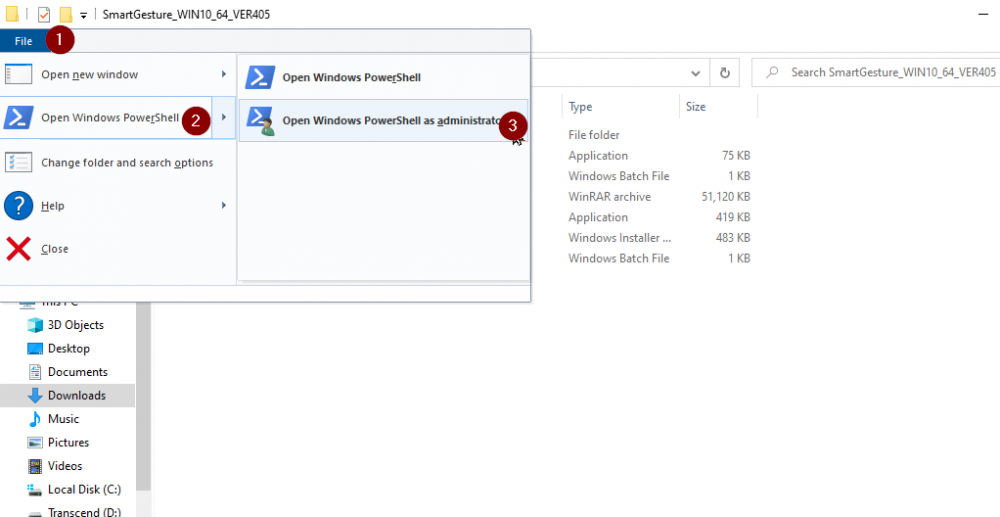Click the red X Close icon
Image resolution: width=1000 pixels, height=517 pixels.
[x=18, y=249]
